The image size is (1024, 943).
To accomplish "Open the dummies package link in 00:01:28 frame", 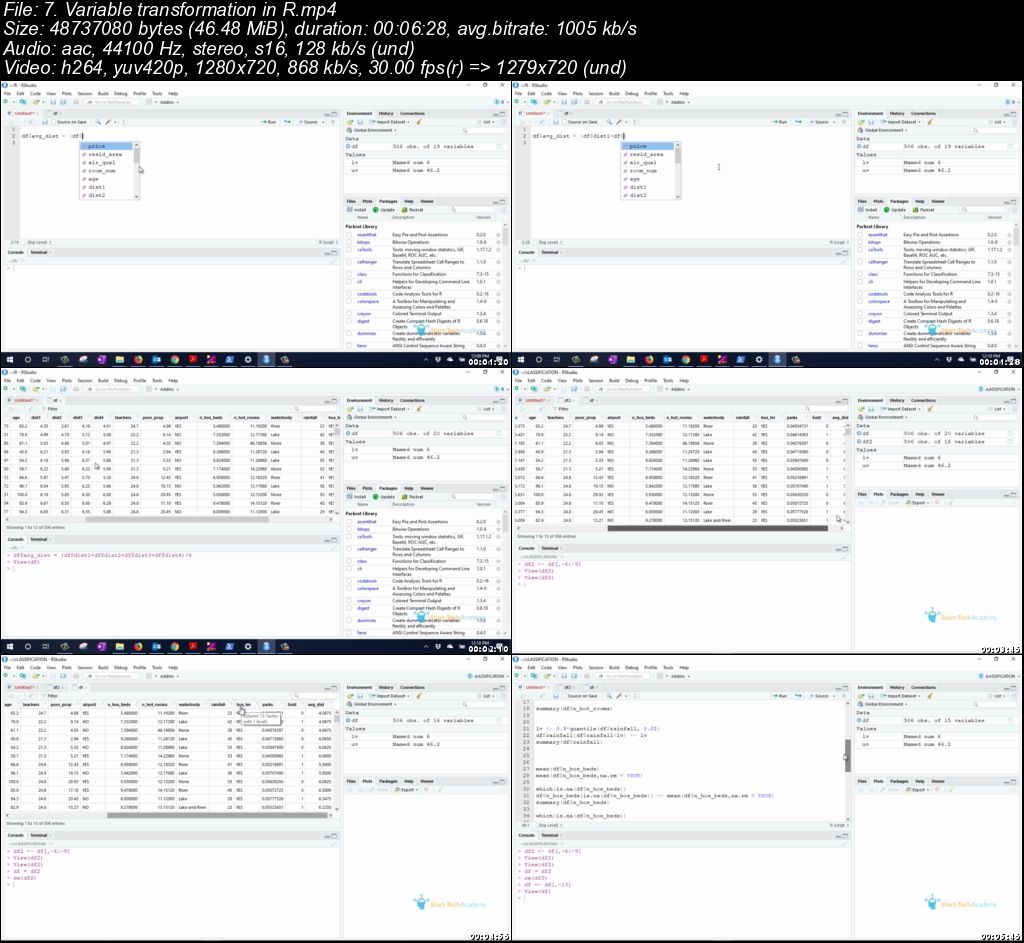I will click(878, 333).
